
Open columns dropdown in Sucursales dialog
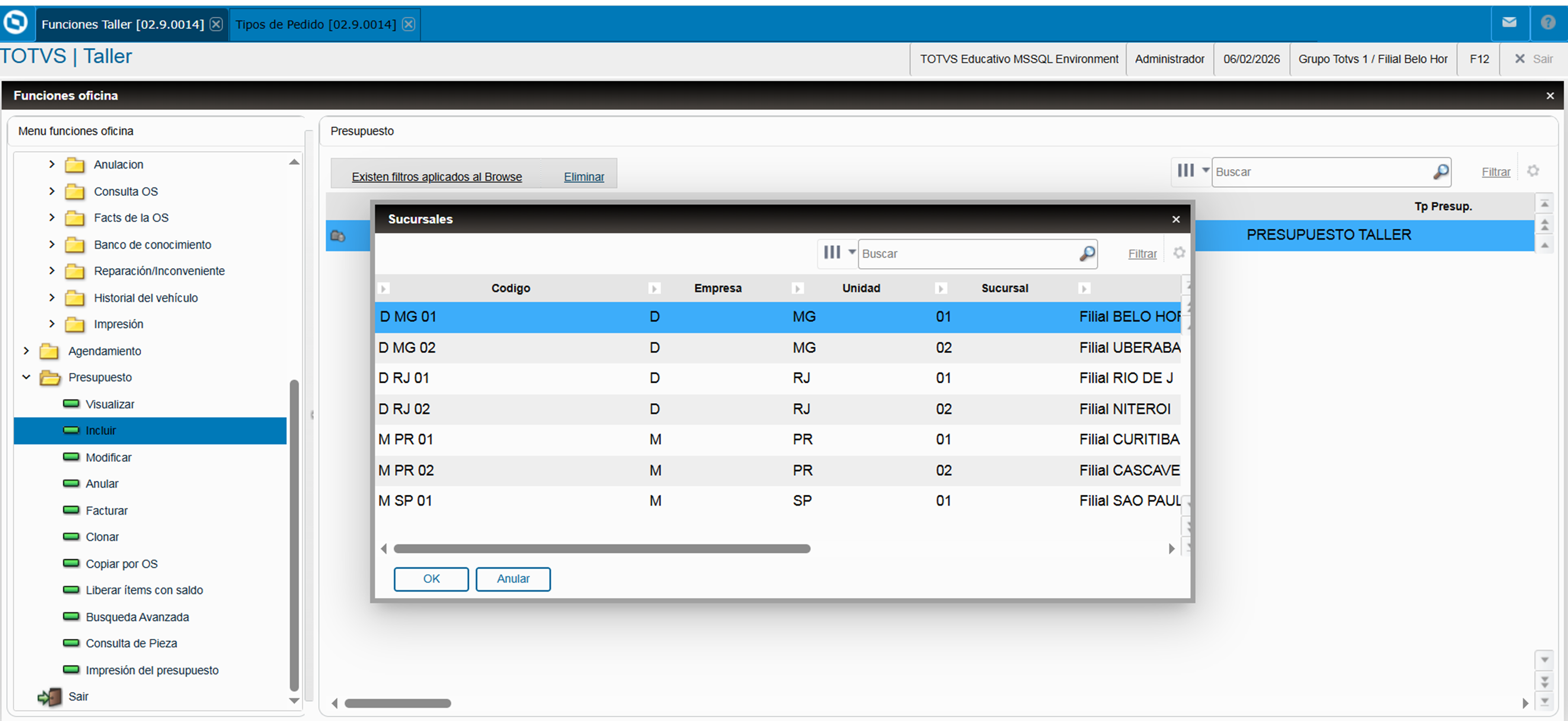(838, 252)
